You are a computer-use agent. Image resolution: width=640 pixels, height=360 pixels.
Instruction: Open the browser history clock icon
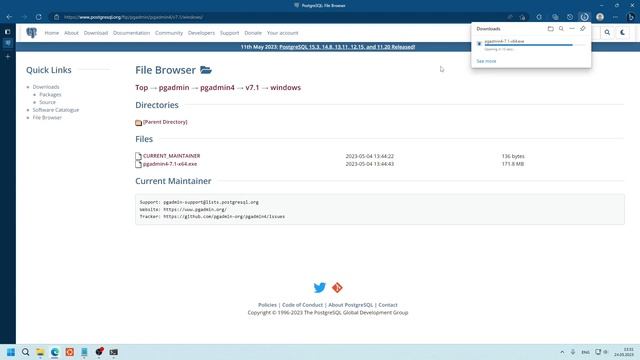[x=570, y=17]
